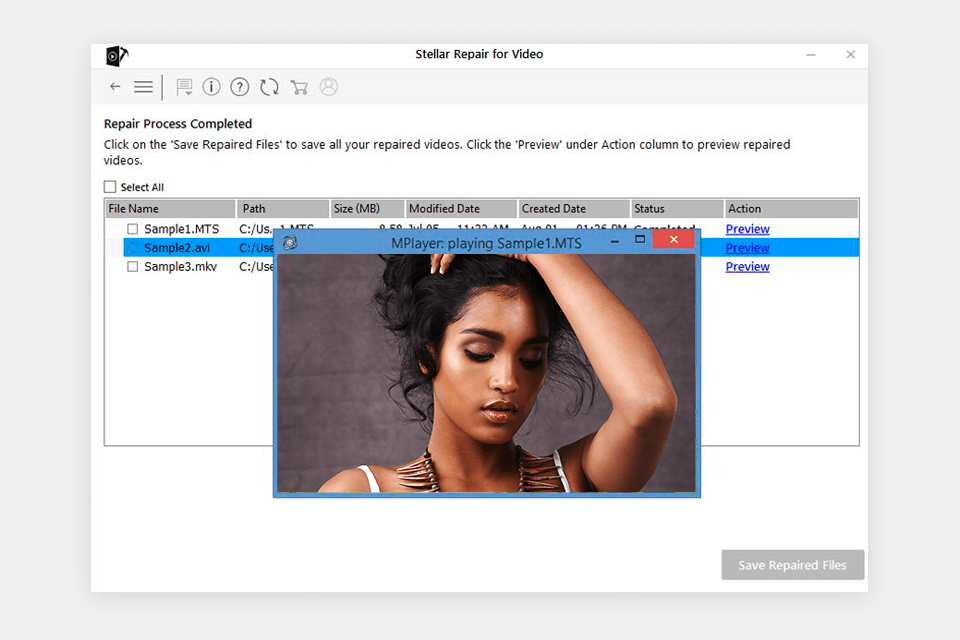960x640 pixels.
Task: Click Save Repaired Files
Action: coord(792,565)
